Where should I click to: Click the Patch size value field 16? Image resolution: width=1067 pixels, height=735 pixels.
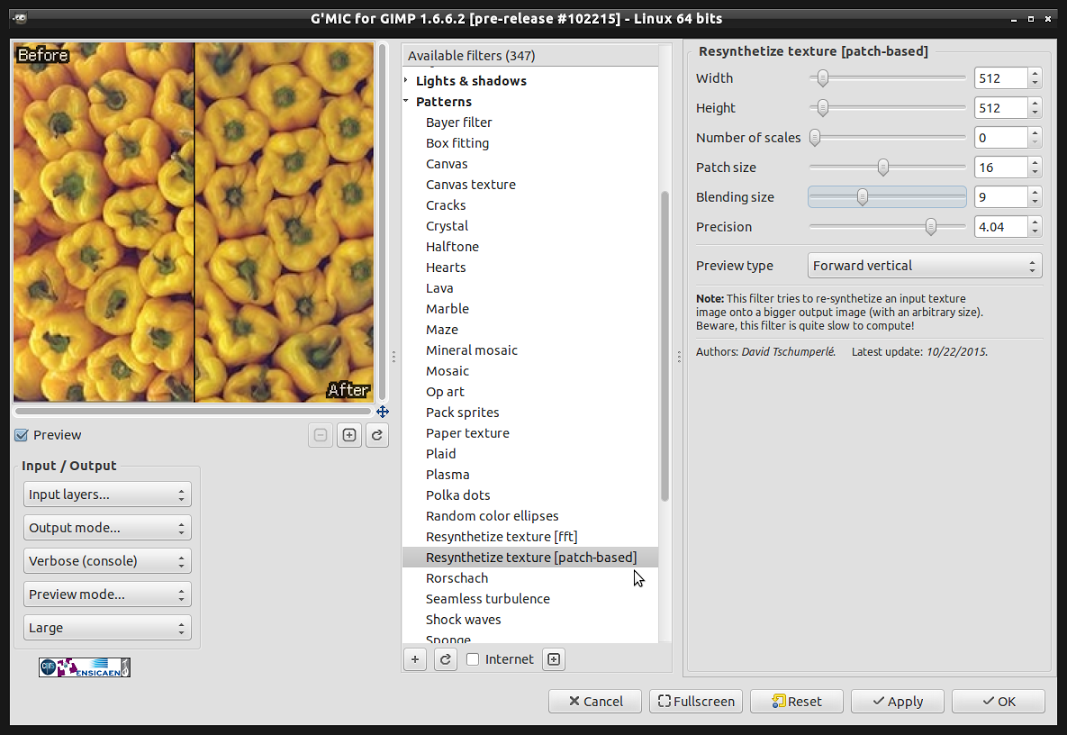click(x=1000, y=167)
